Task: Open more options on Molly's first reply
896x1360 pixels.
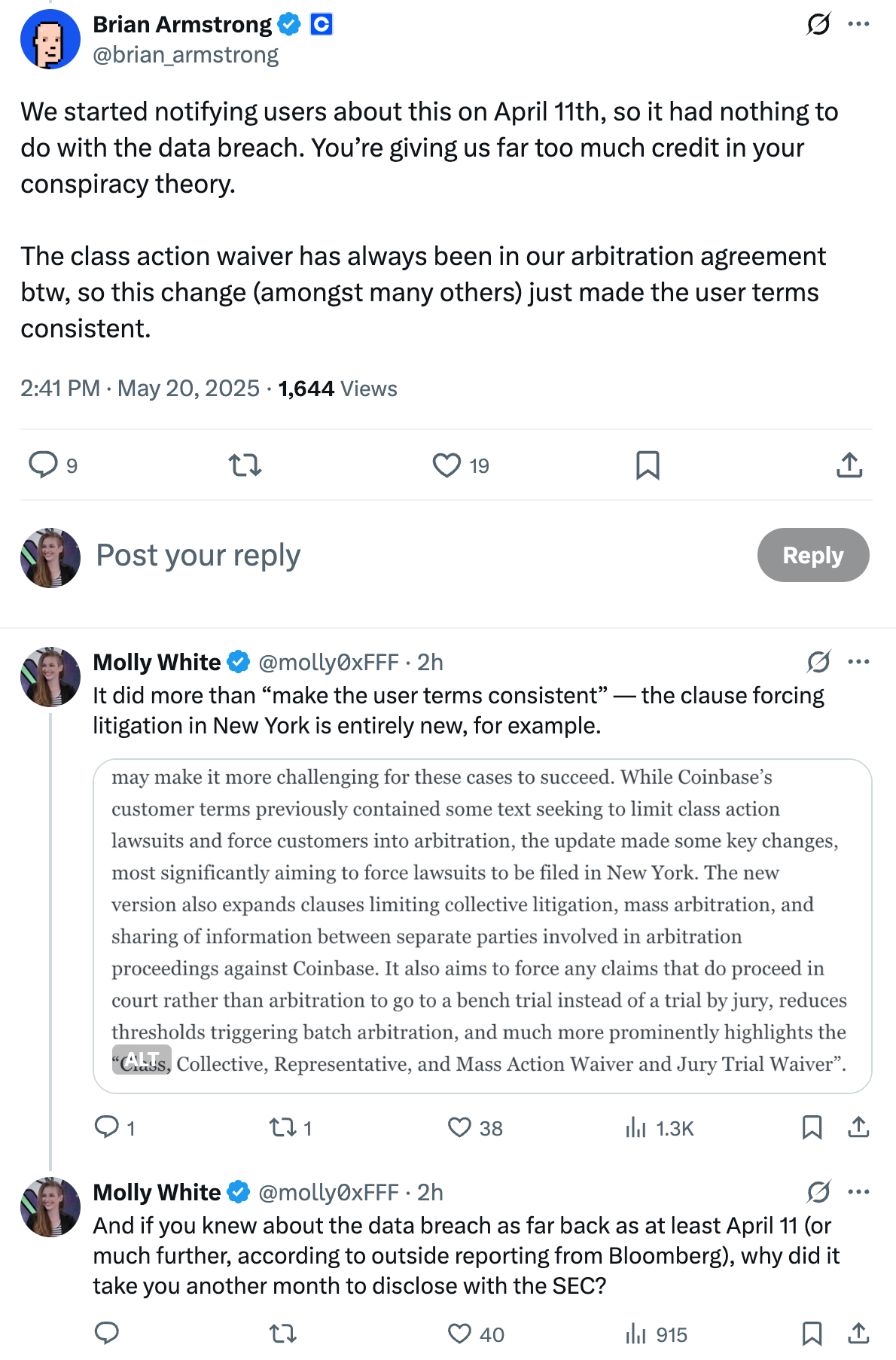Action: (858, 662)
